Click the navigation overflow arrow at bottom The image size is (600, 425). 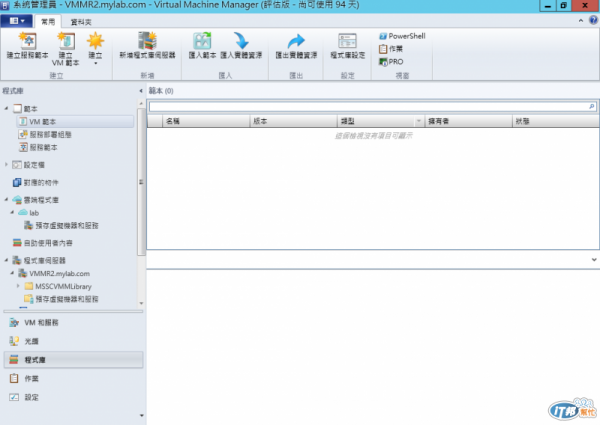(x=142, y=415)
